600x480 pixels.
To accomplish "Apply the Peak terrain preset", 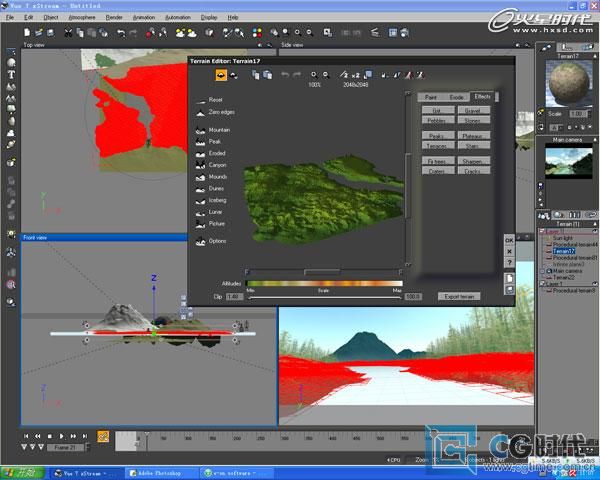I will (x=209, y=142).
